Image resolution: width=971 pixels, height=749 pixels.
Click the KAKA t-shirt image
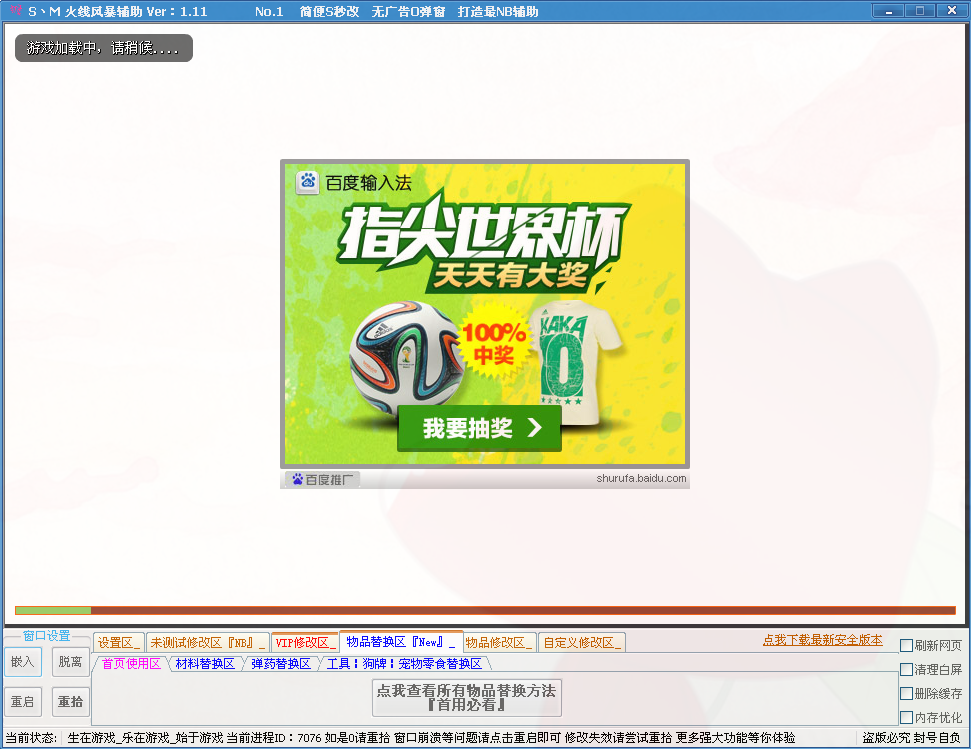point(574,355)
